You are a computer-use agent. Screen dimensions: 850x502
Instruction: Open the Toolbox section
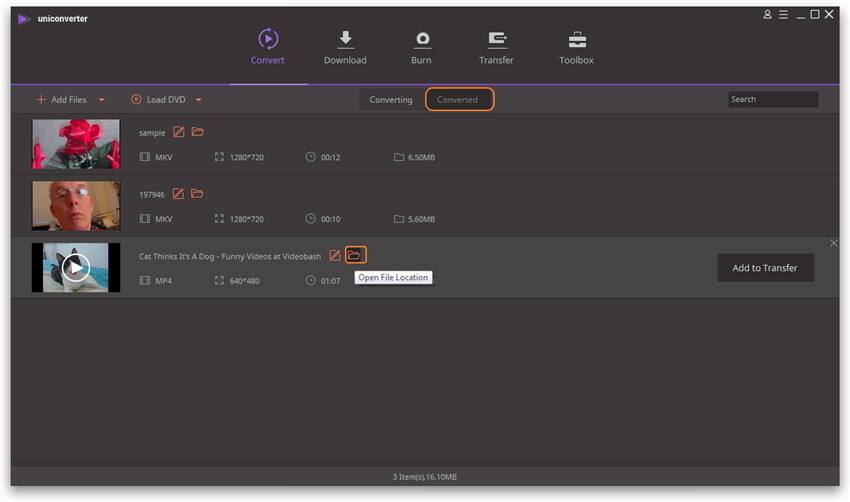[x=576, y=48]
